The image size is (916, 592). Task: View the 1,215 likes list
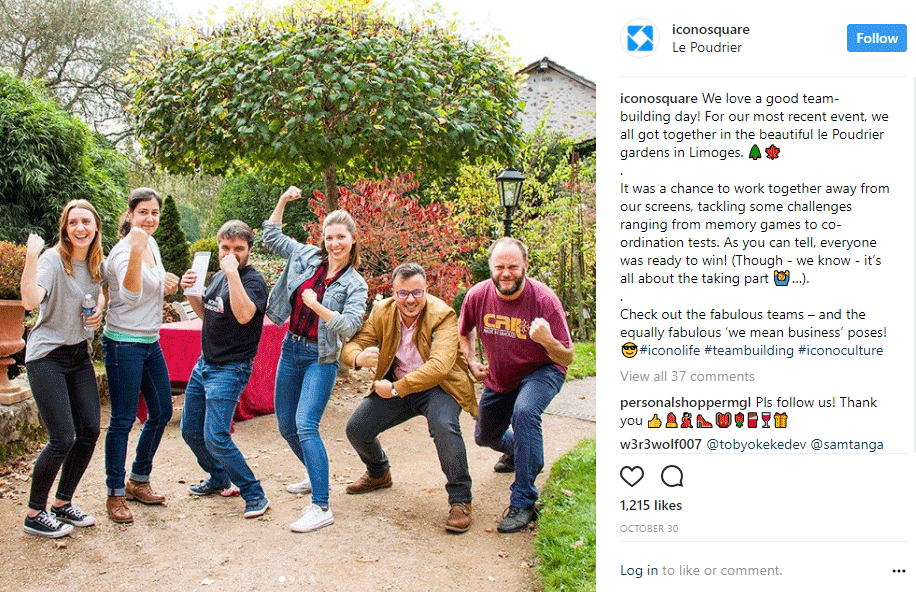[x=651, y=506]
